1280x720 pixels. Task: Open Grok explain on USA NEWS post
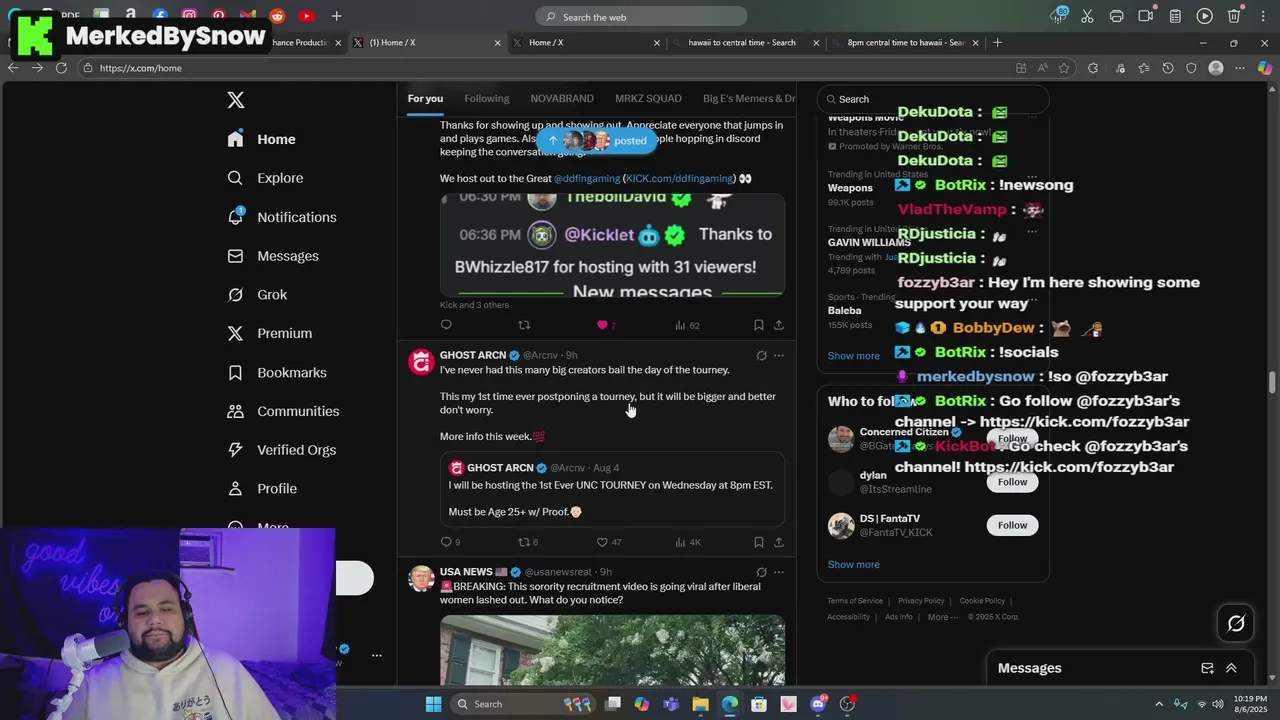(x=761, y=572)
